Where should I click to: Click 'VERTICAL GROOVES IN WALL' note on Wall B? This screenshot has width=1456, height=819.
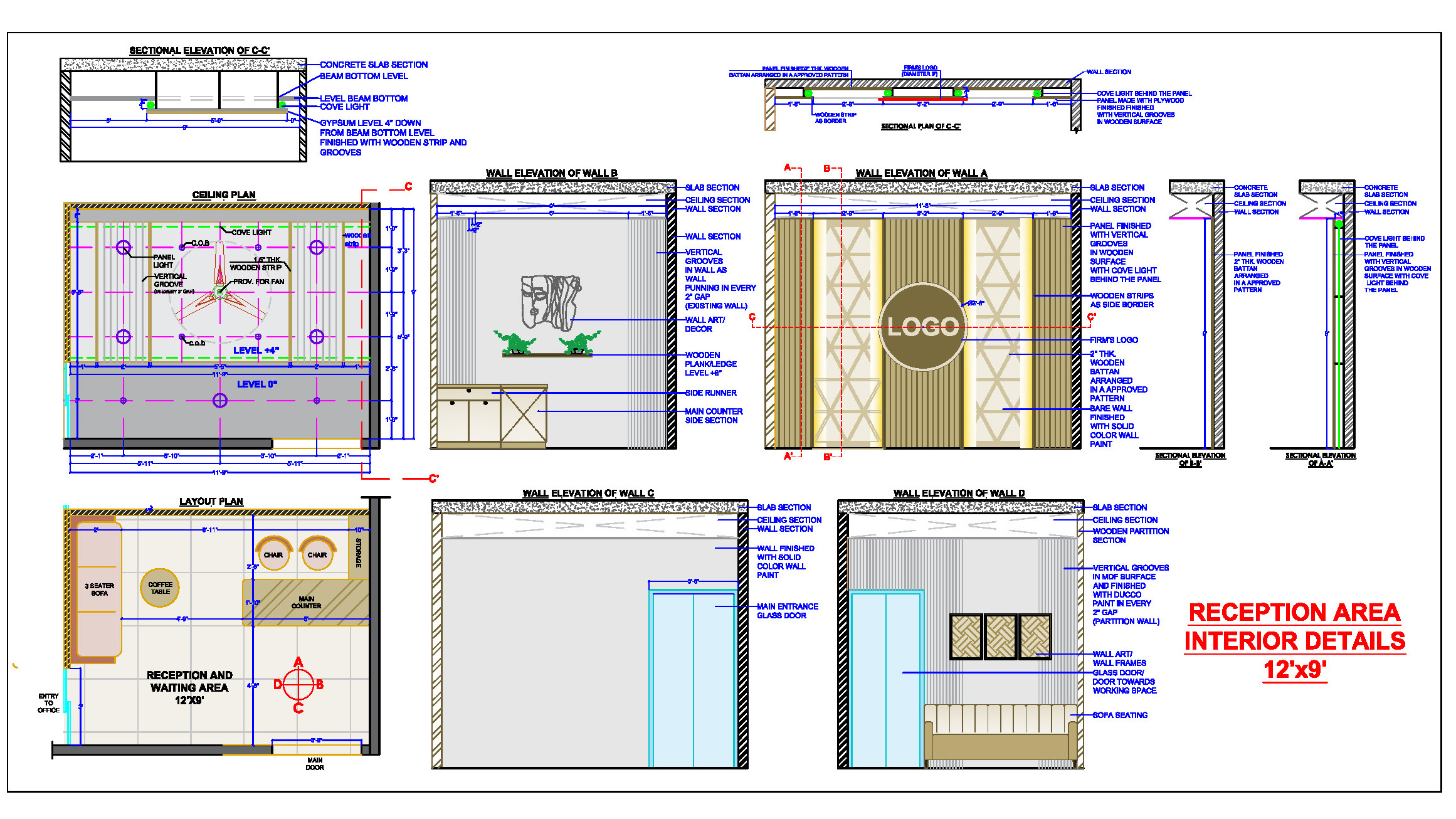click(720, 278)
